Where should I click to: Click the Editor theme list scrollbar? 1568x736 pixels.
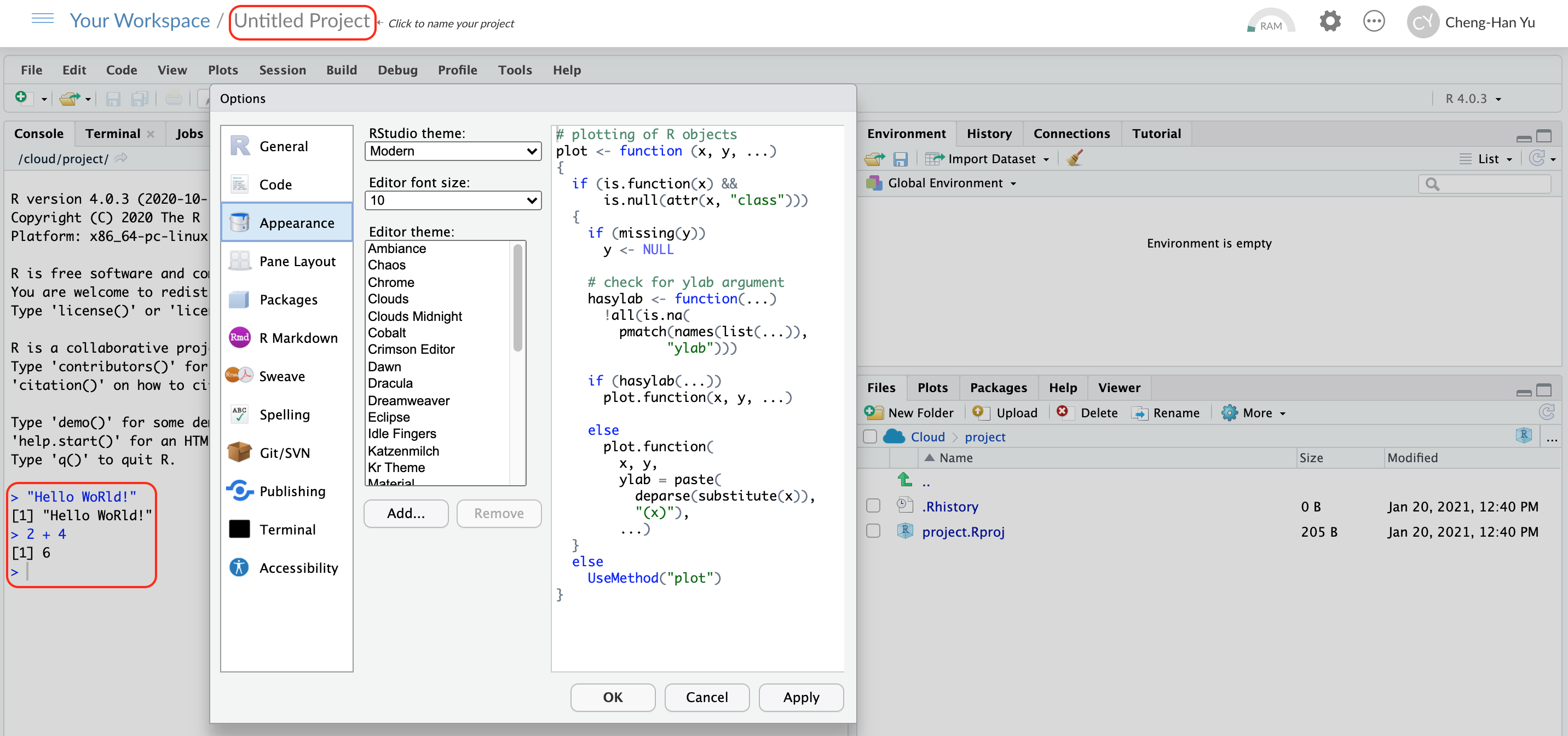click(x=517, y=297)
